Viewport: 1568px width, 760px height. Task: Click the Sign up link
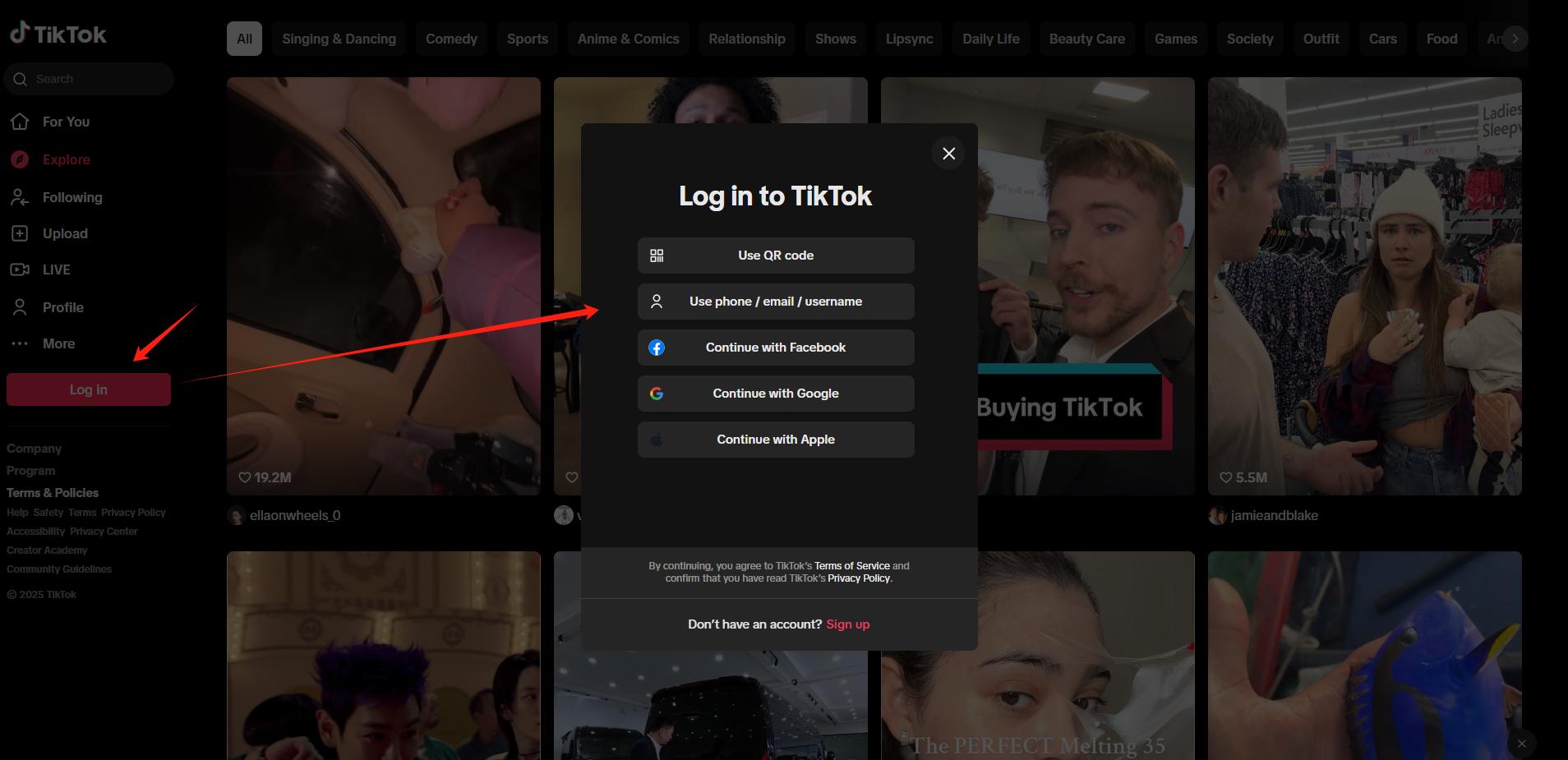(847, 624)
